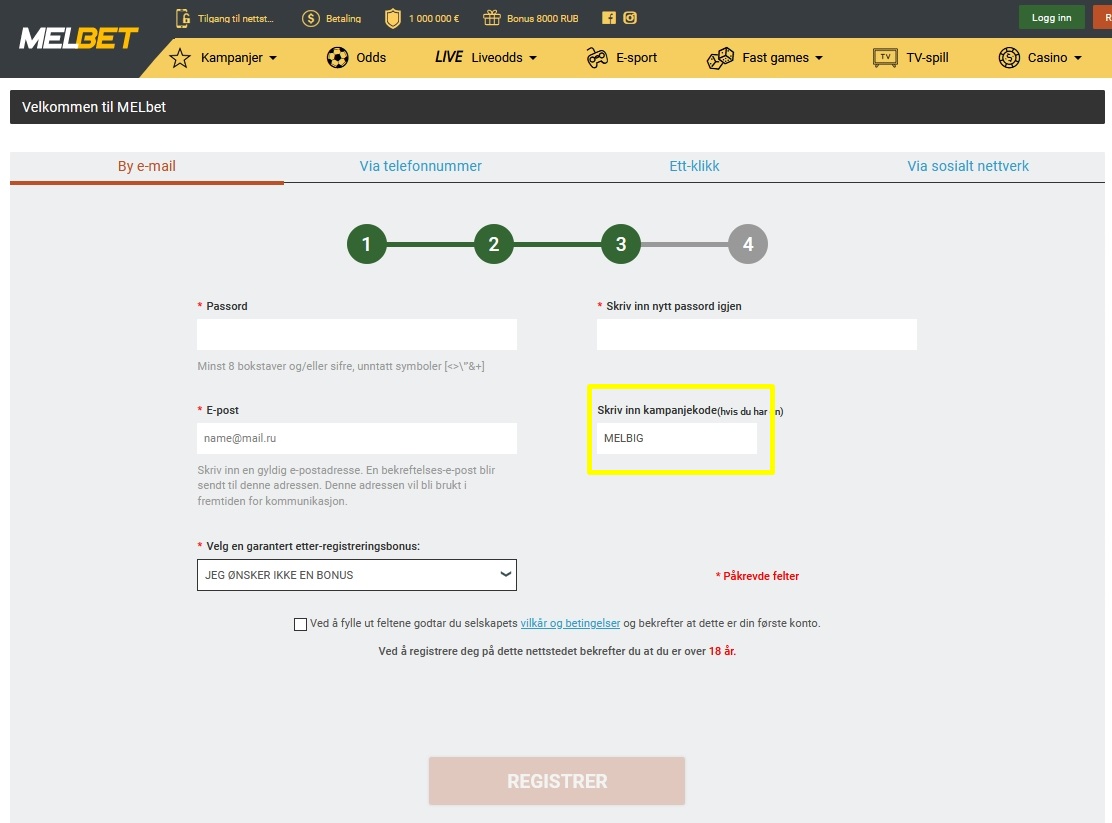Open the vilkår og betingelser link
Screen dimensions: 1112x823
(x=570, y=624)
